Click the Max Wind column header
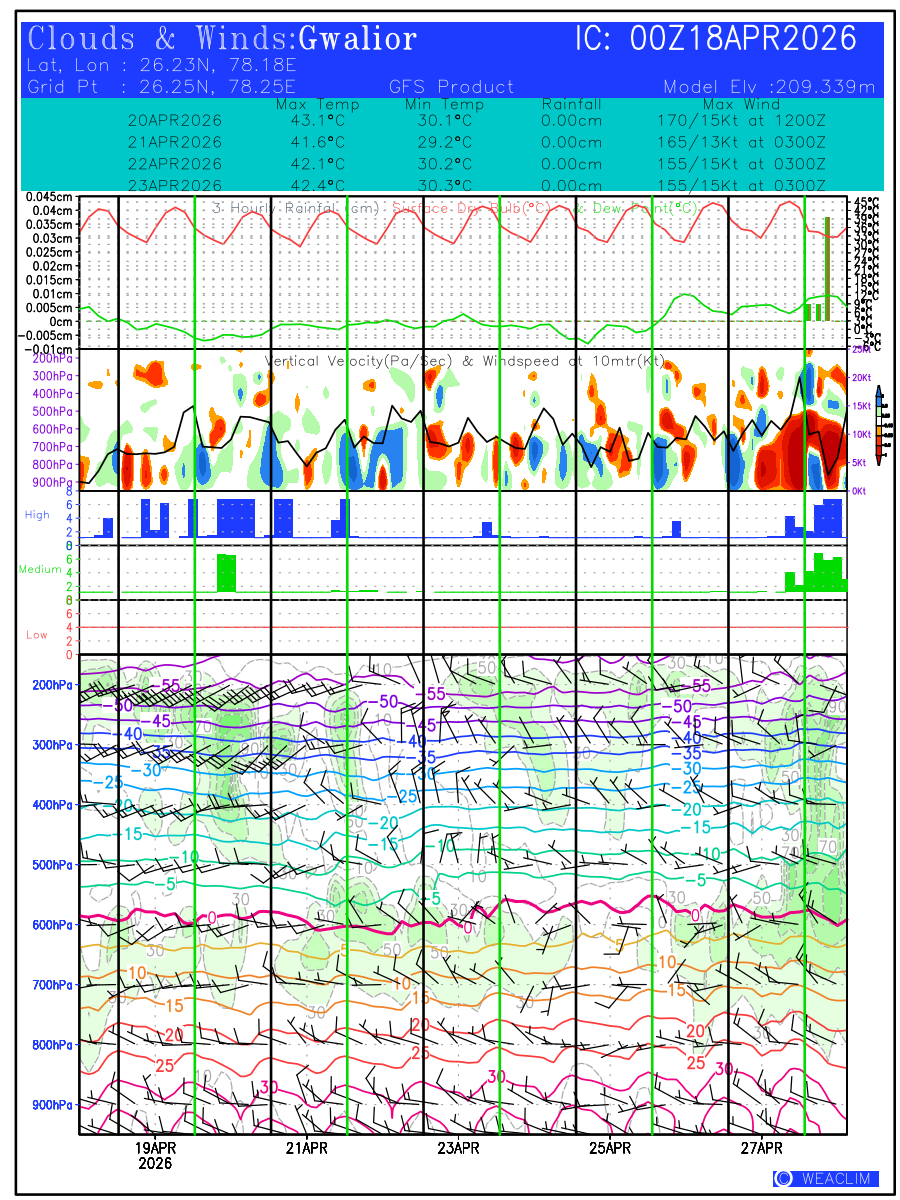This screenshot has width=900, height=1200. [x=740, y=104]
